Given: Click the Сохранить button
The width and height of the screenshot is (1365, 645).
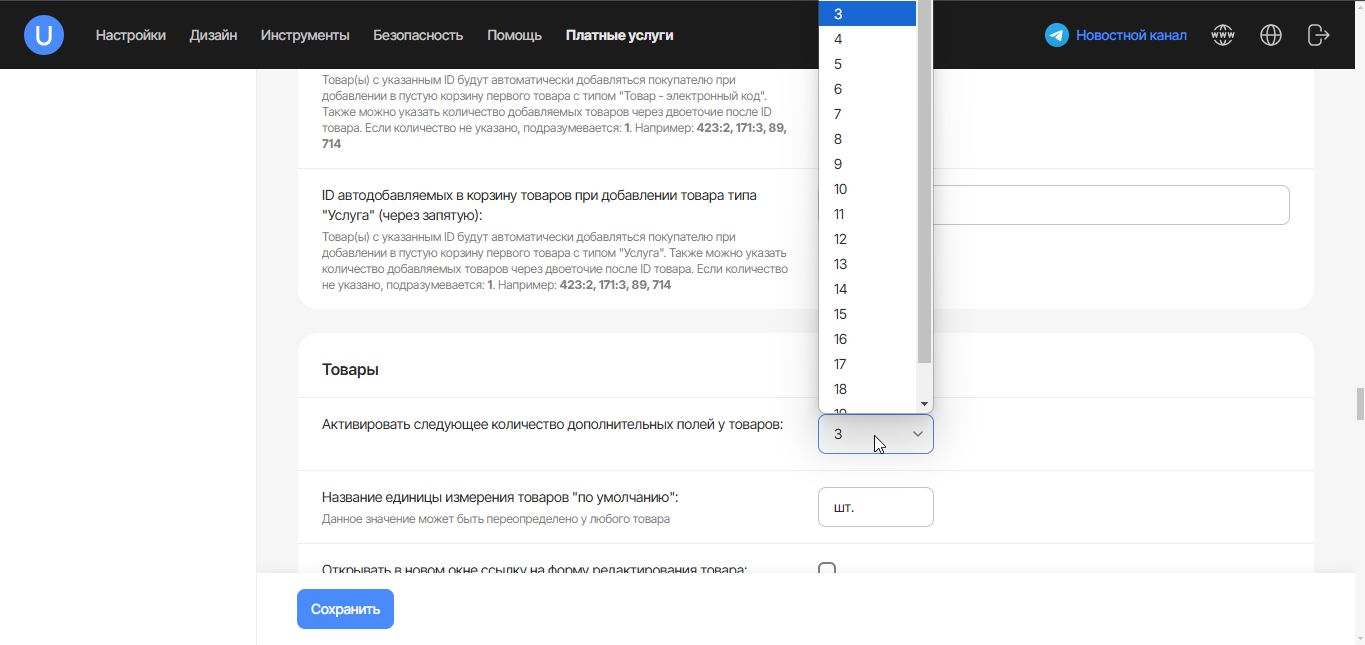Looking at the screenshot, I should 345,609.
